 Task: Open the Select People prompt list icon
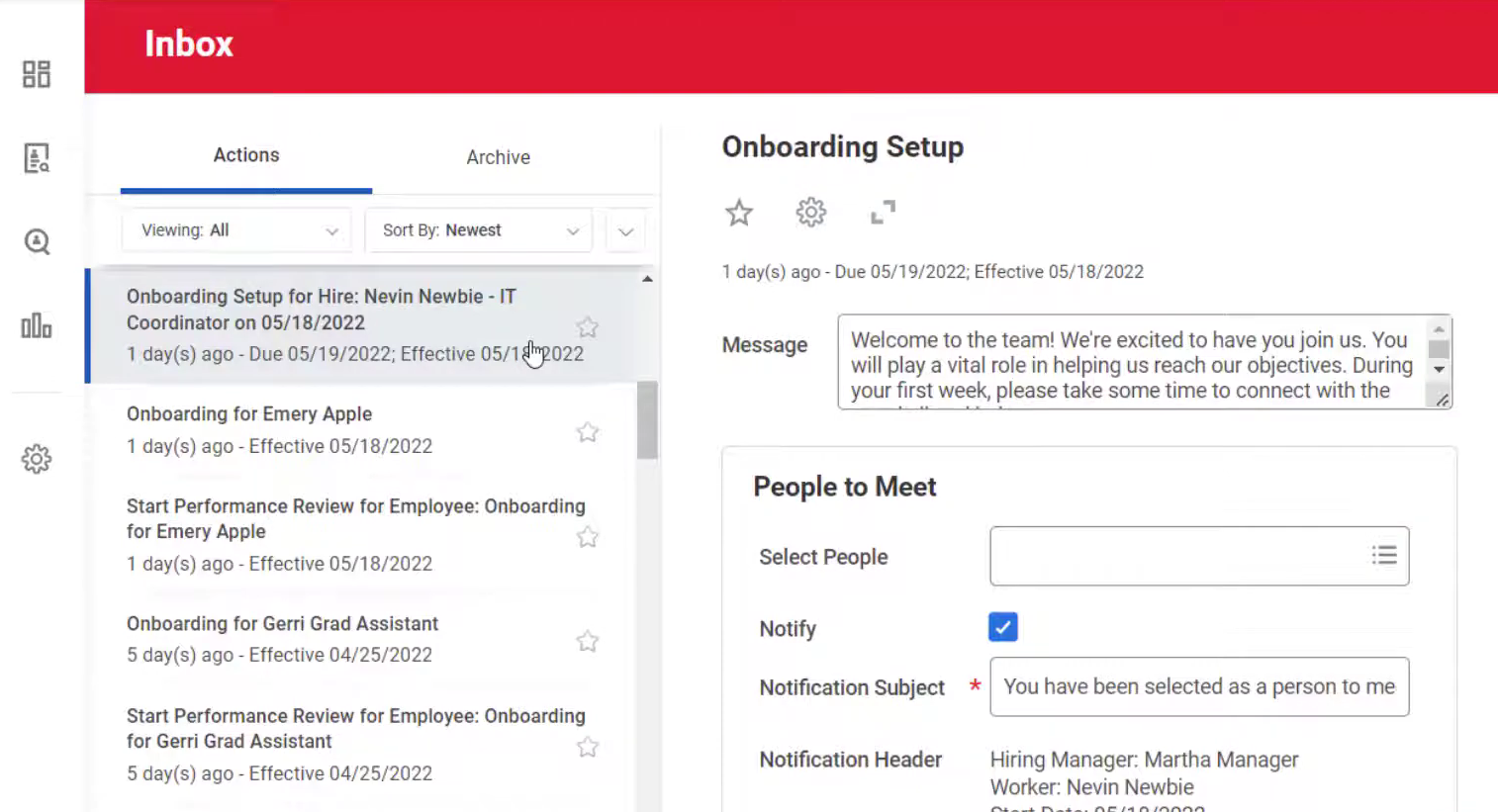pyautogui.click(x=1384, y=556)
